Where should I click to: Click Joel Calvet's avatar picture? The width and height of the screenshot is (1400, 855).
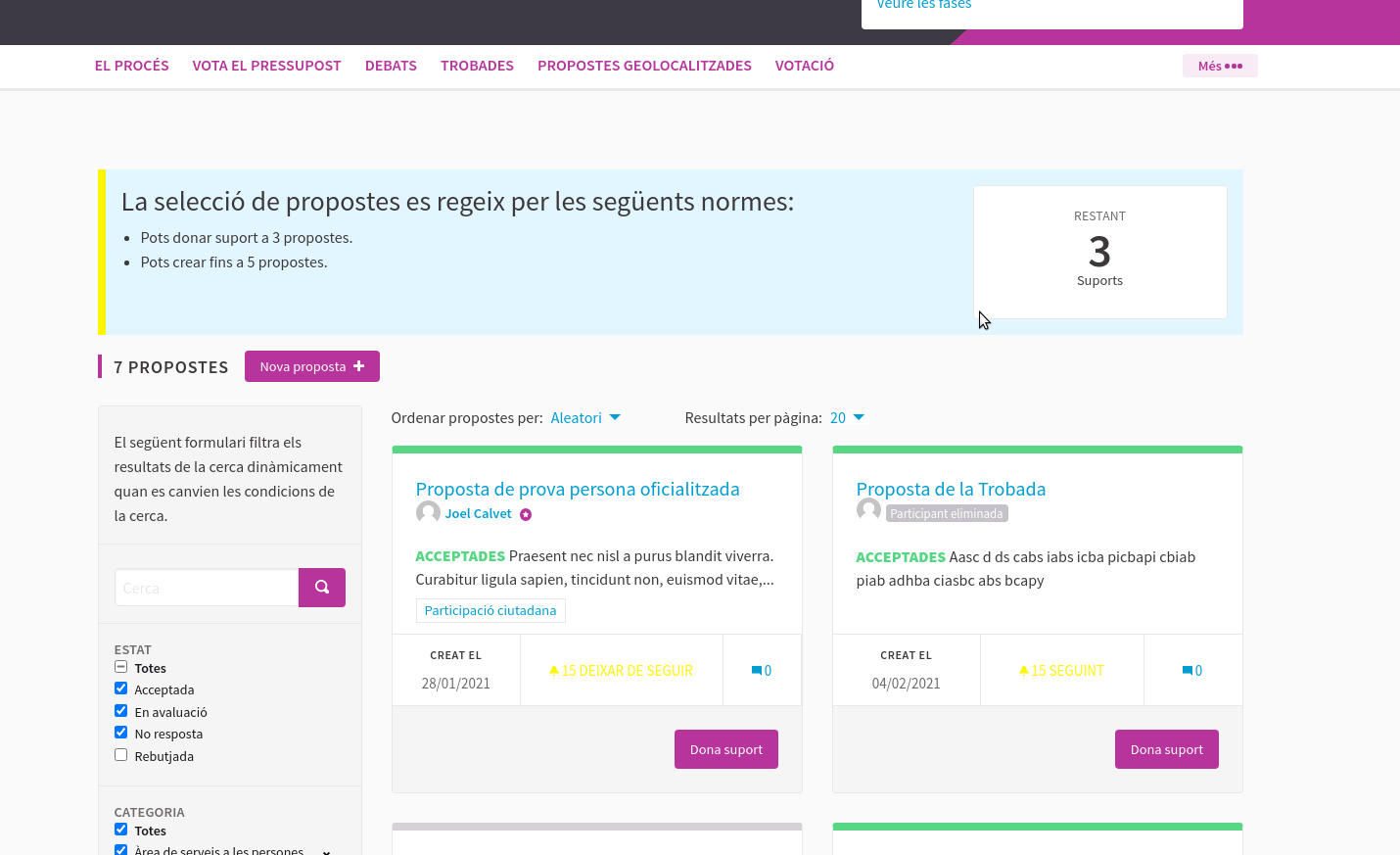(x=428, y=512)
